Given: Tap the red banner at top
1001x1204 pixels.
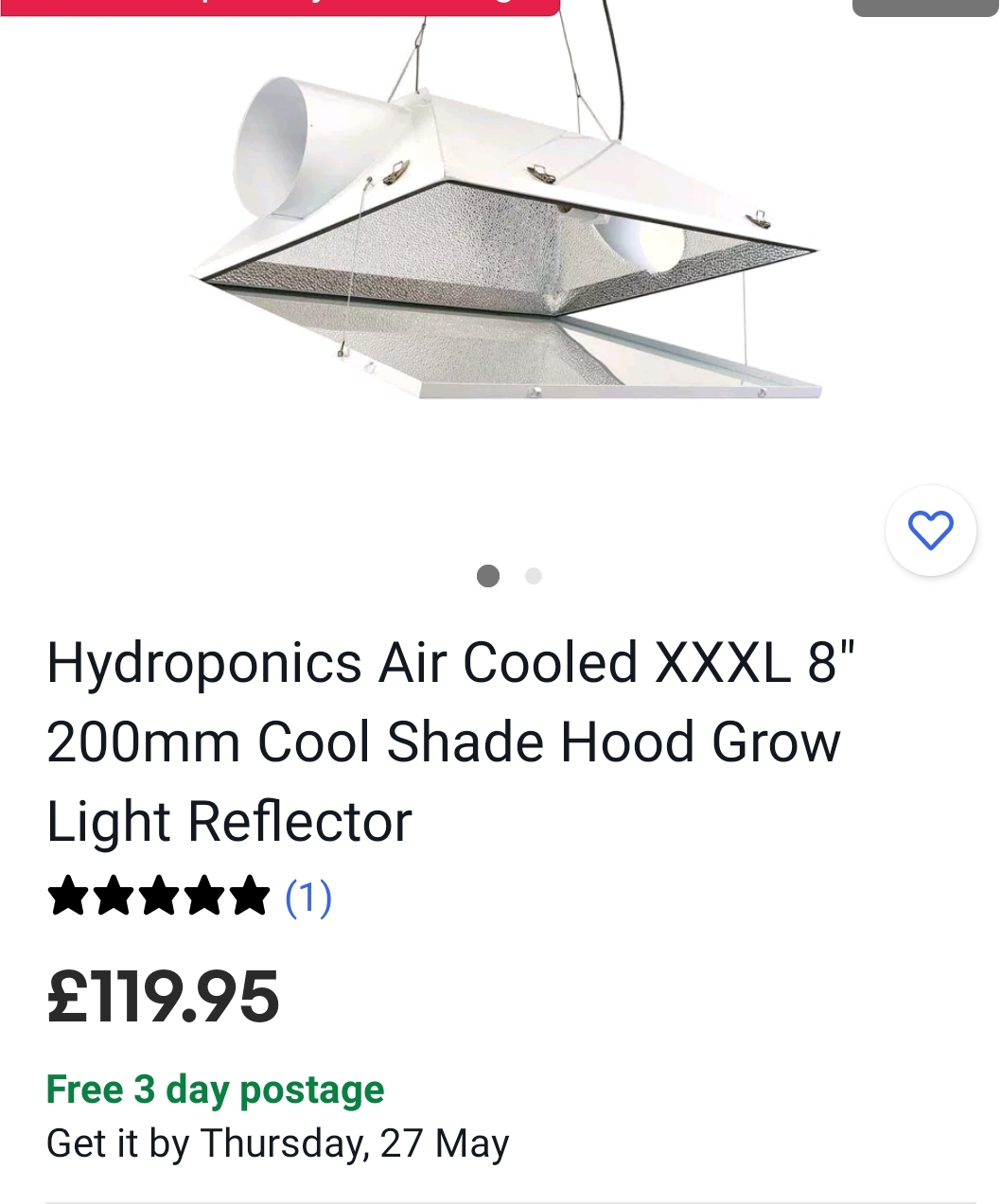Looking at the screenshot, I should (x=280, y=7).
